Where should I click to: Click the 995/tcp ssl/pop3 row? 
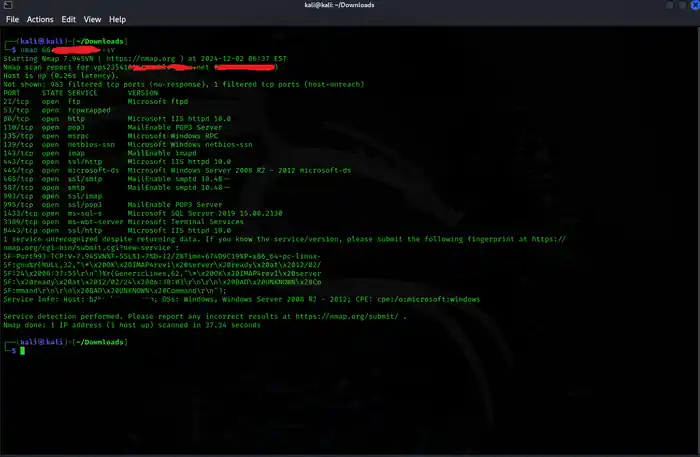click(x=112, y=205)
